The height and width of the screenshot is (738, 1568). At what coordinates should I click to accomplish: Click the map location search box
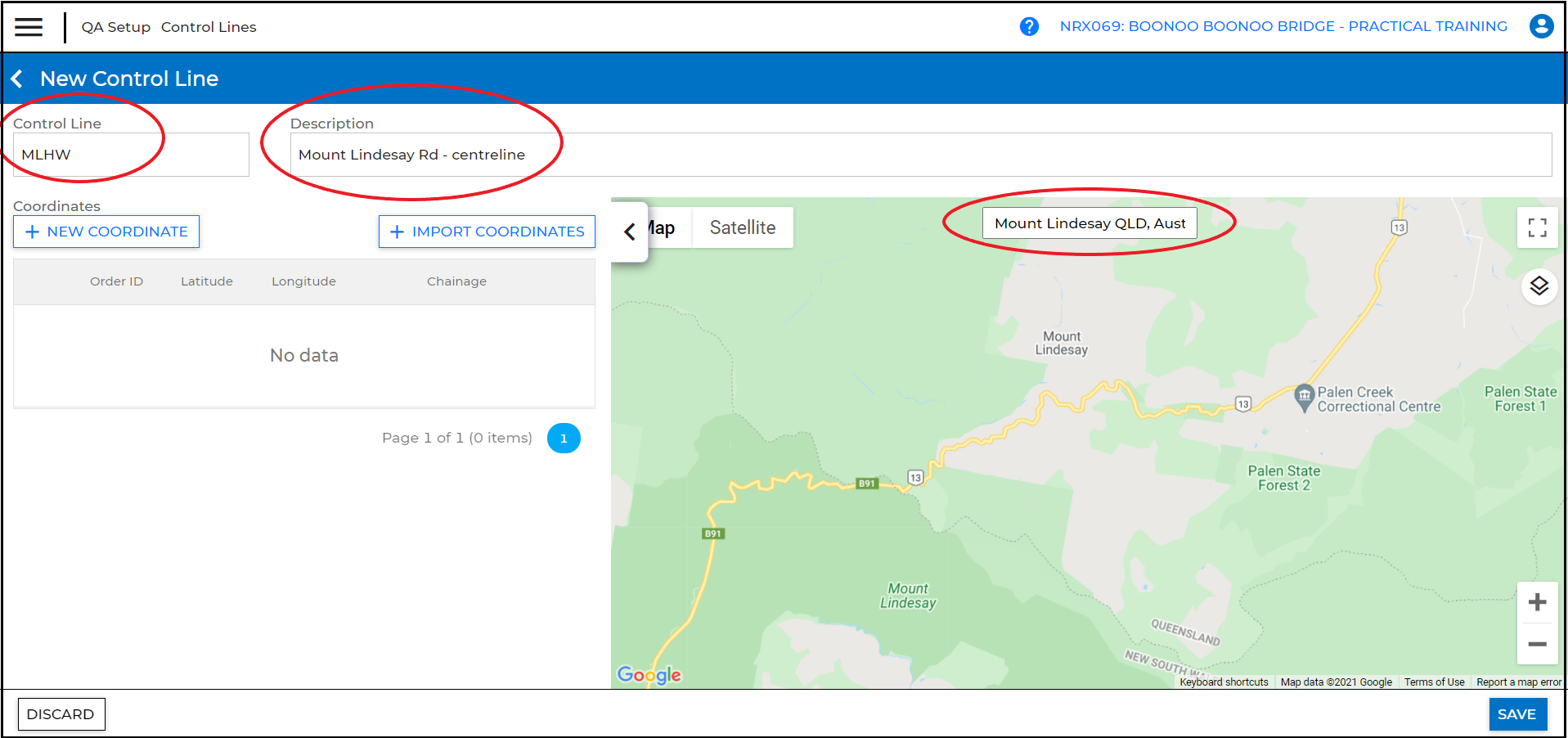tap(1090, 223)
